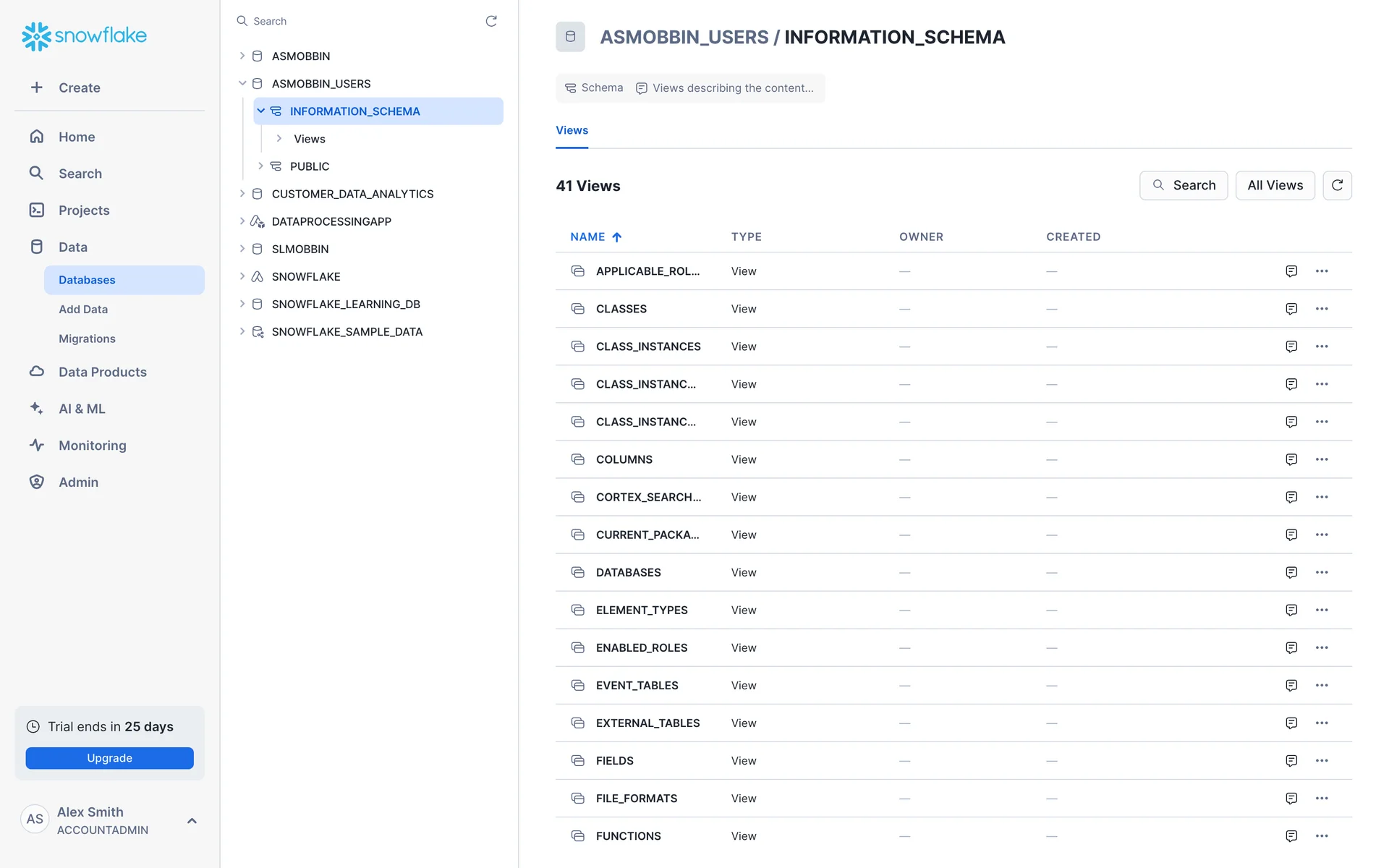The image size is (1389, 868).
Task: Select the Views tab
Action: point(572,130)
